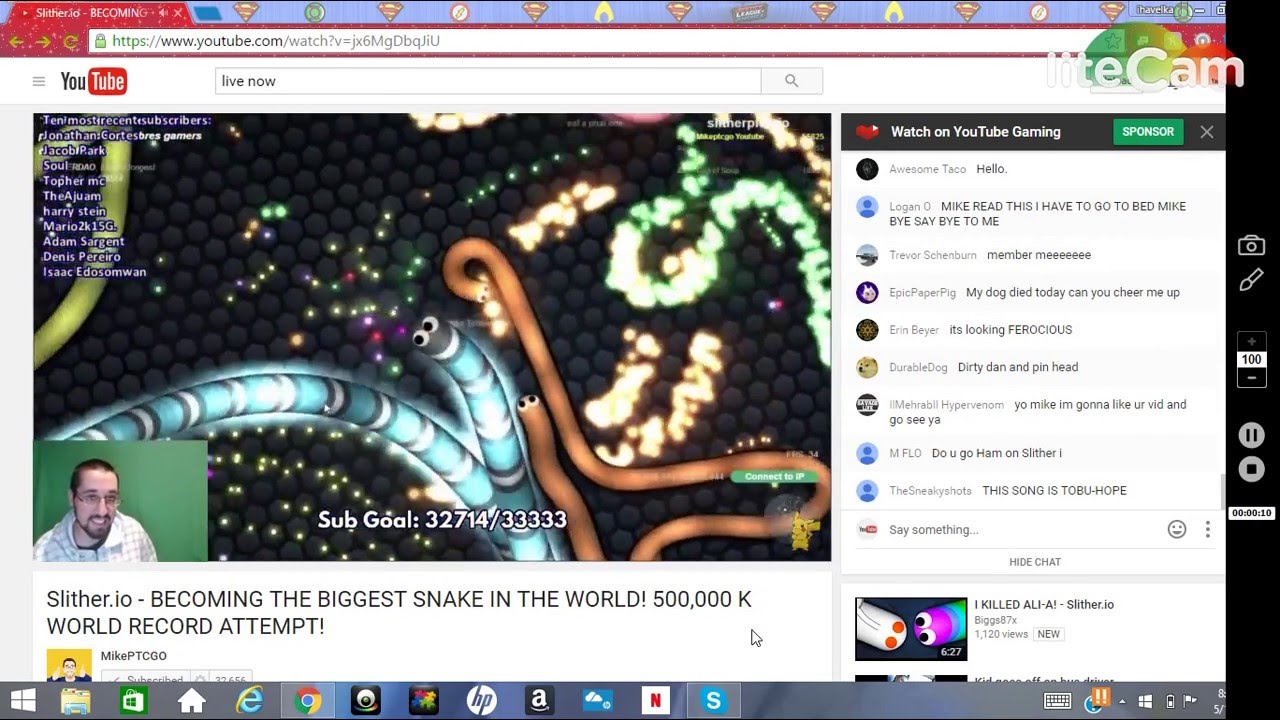Open Amazon from taskbar
1280x720 pixels.
[x=539, y=701]
